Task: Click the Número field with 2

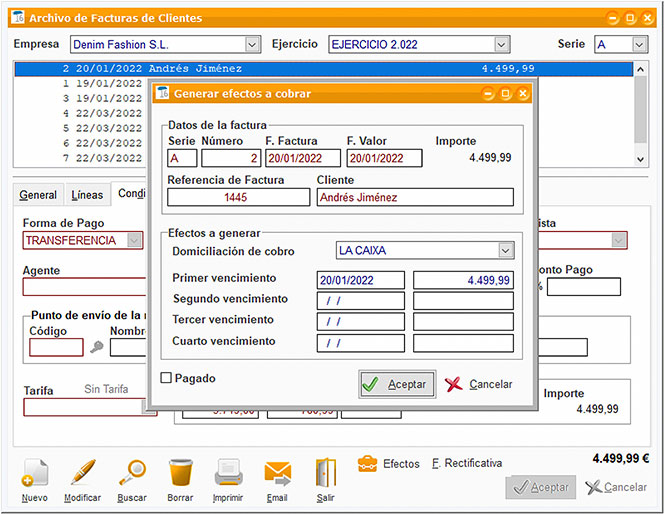Action: coord(231,158)
